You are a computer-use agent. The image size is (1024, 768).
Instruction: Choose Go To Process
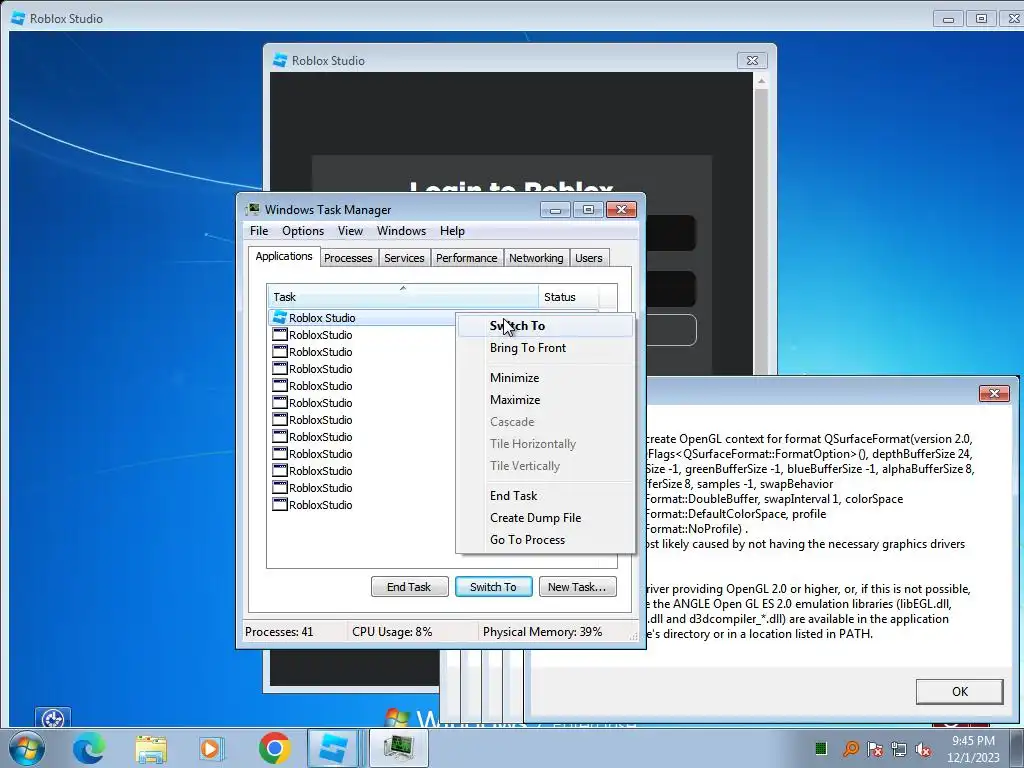point(545,540)
